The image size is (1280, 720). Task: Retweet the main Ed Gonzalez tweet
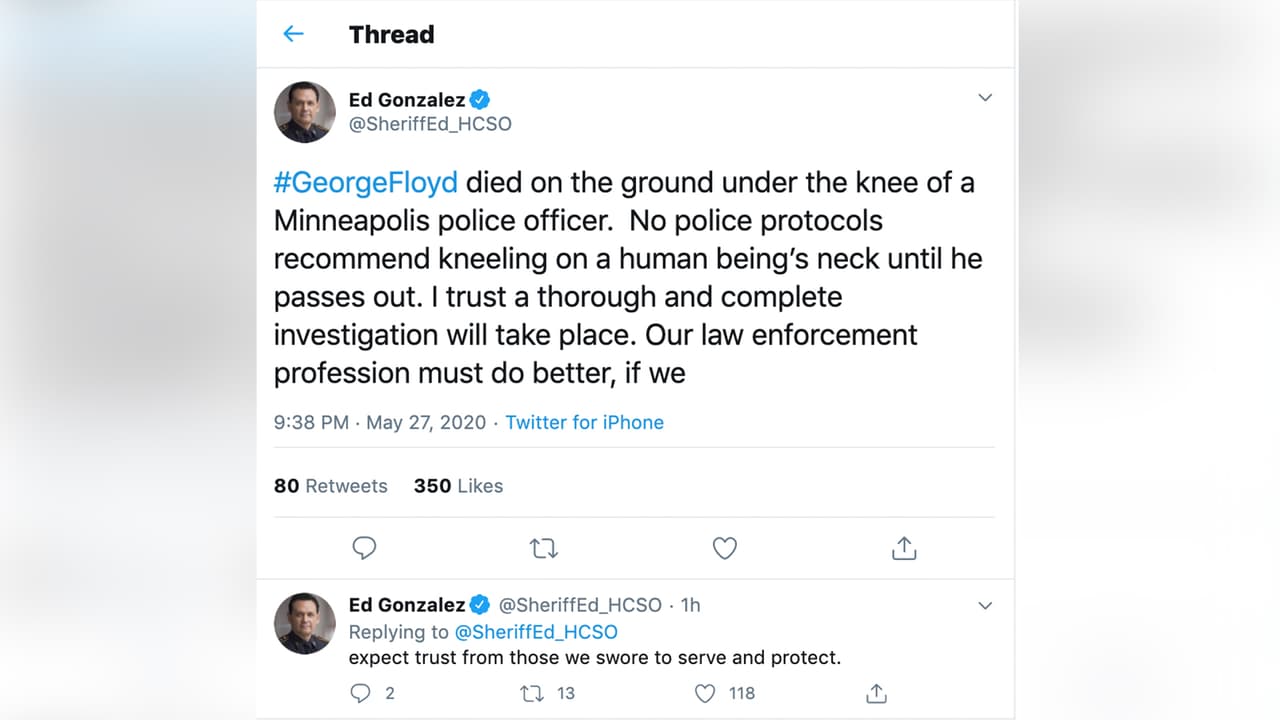pyautogui.click(x=544, y=548)
